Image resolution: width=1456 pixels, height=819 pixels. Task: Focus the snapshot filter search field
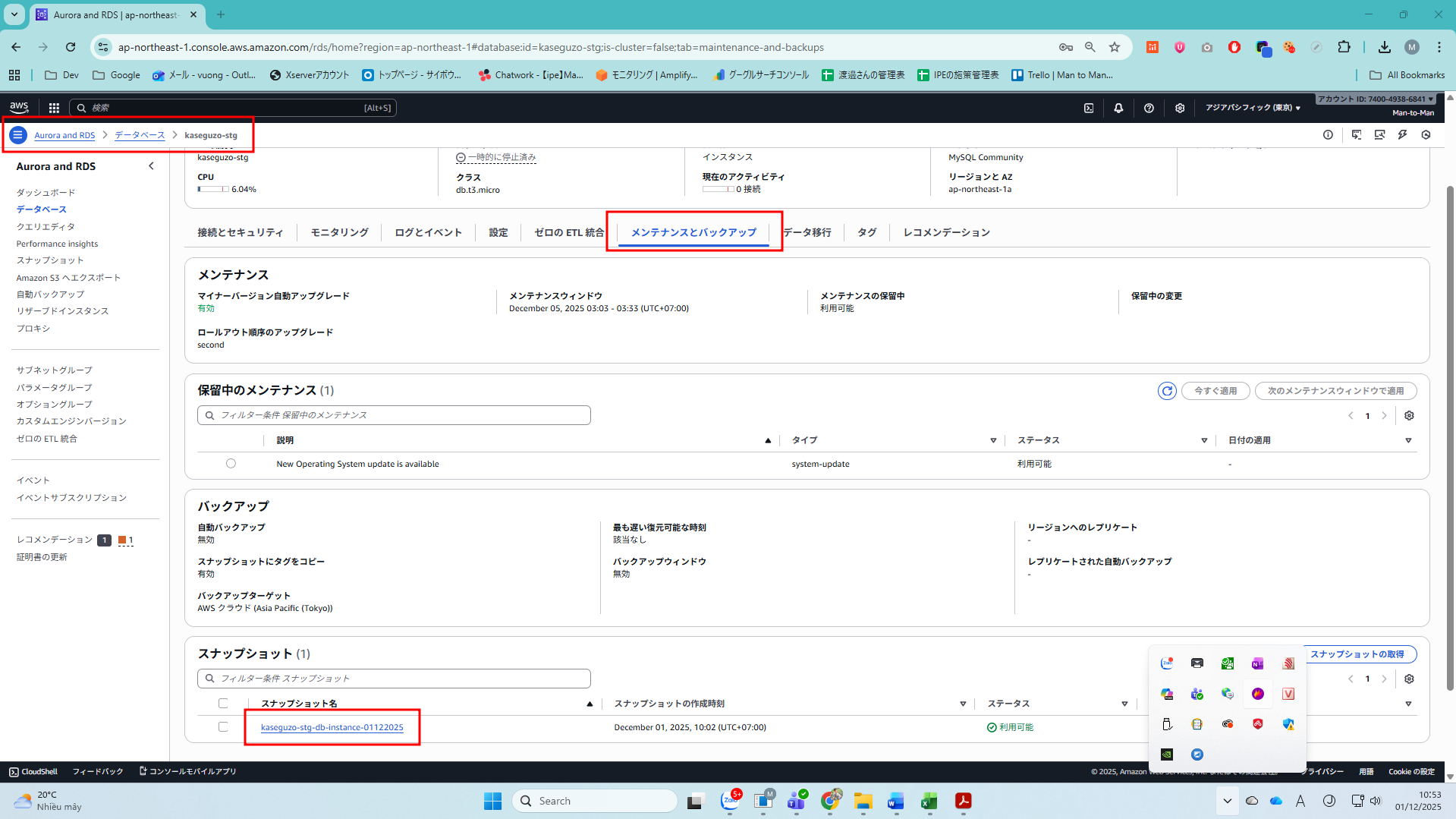(x=395, y=679)
